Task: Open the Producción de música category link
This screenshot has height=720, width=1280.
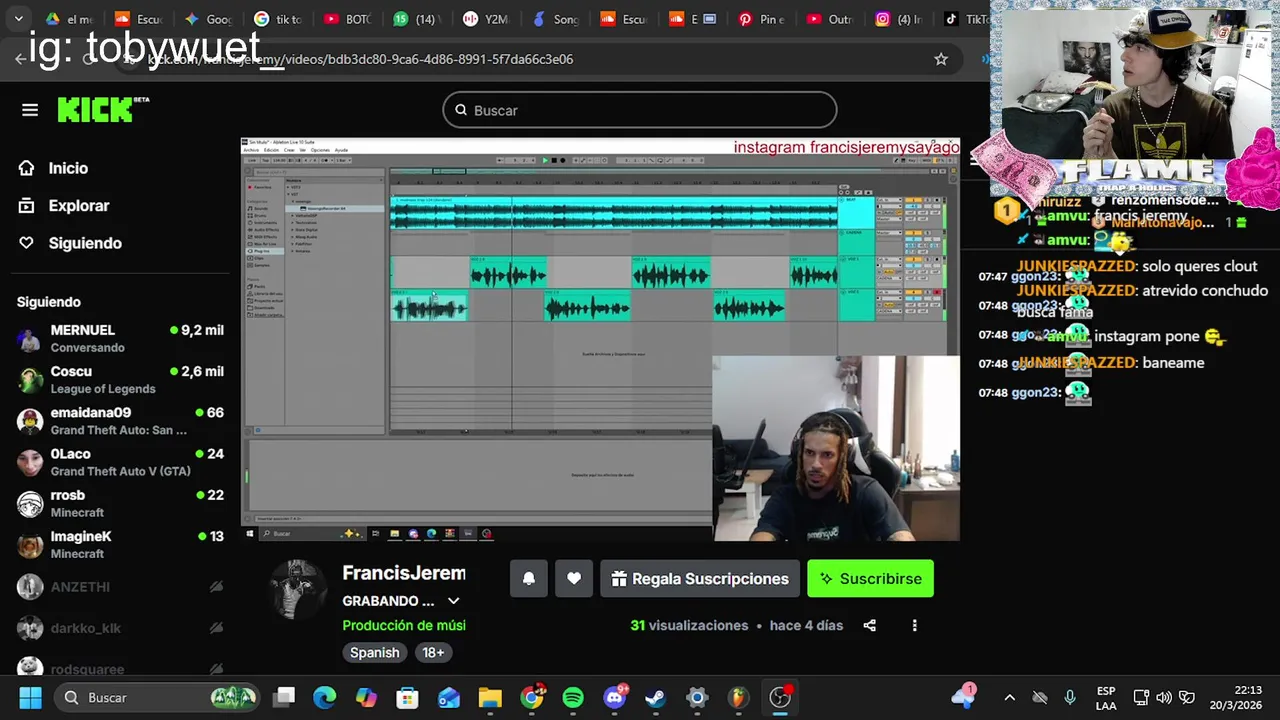Action: (404, 625)
